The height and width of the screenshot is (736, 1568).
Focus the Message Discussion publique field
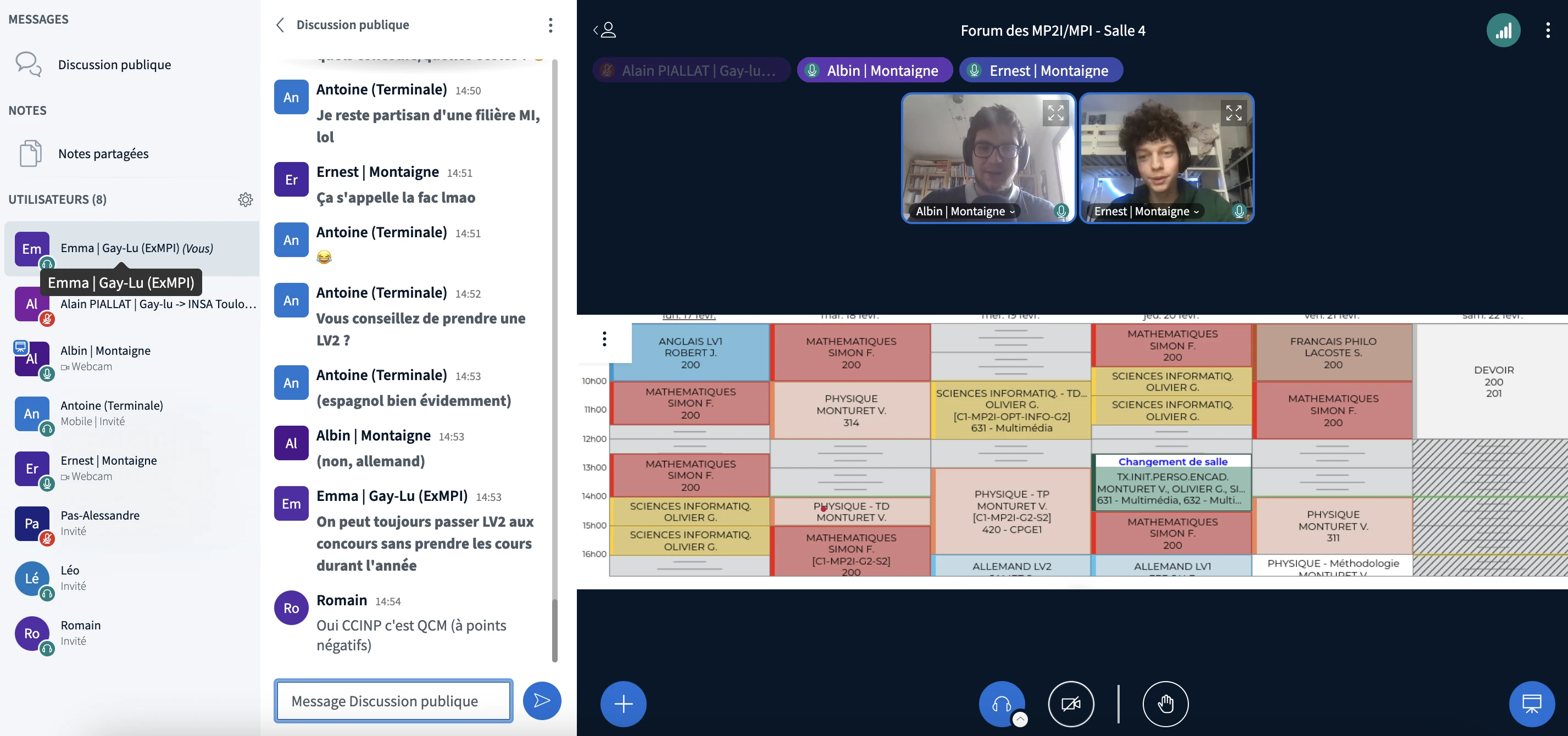pos(393,701)
